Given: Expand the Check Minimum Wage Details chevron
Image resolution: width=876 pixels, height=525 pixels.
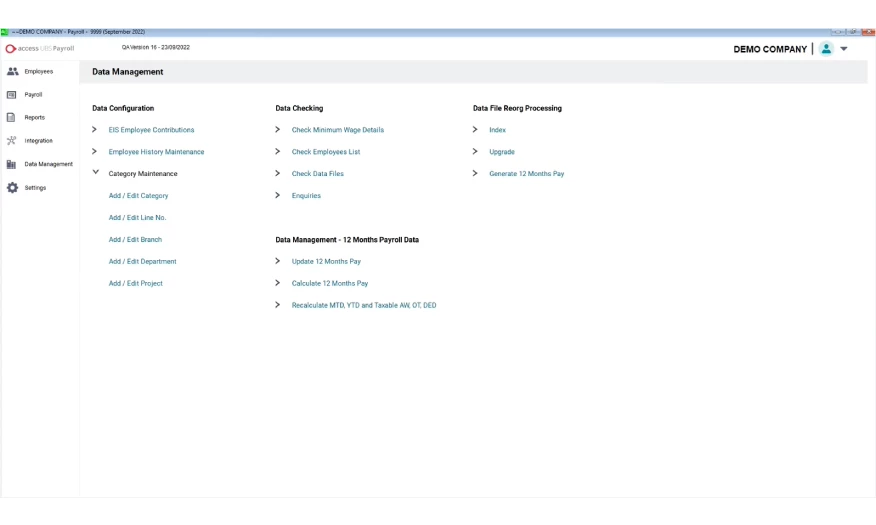Looking at the screenshot, I should (278, 130).
